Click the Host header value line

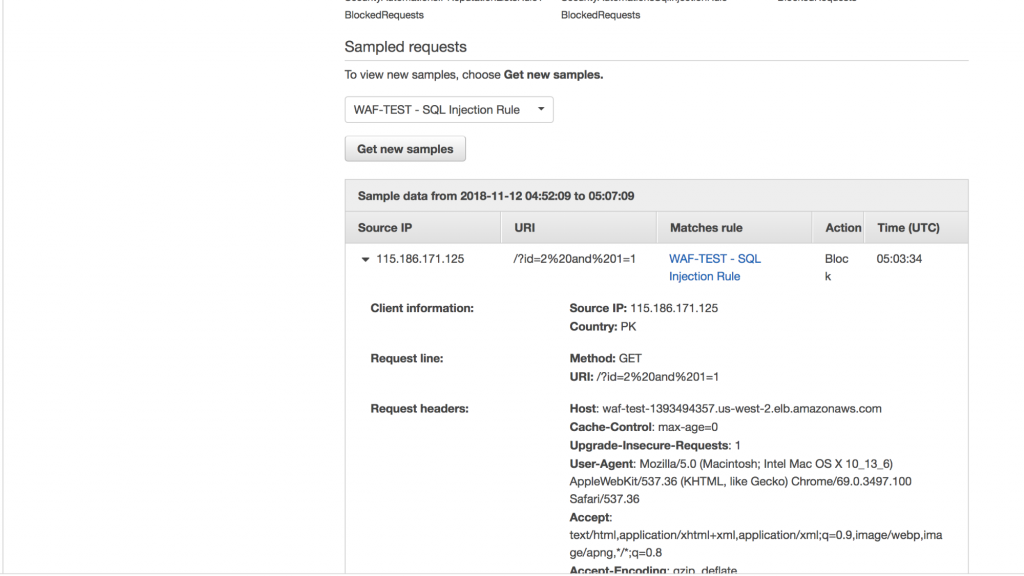[726, 409]
